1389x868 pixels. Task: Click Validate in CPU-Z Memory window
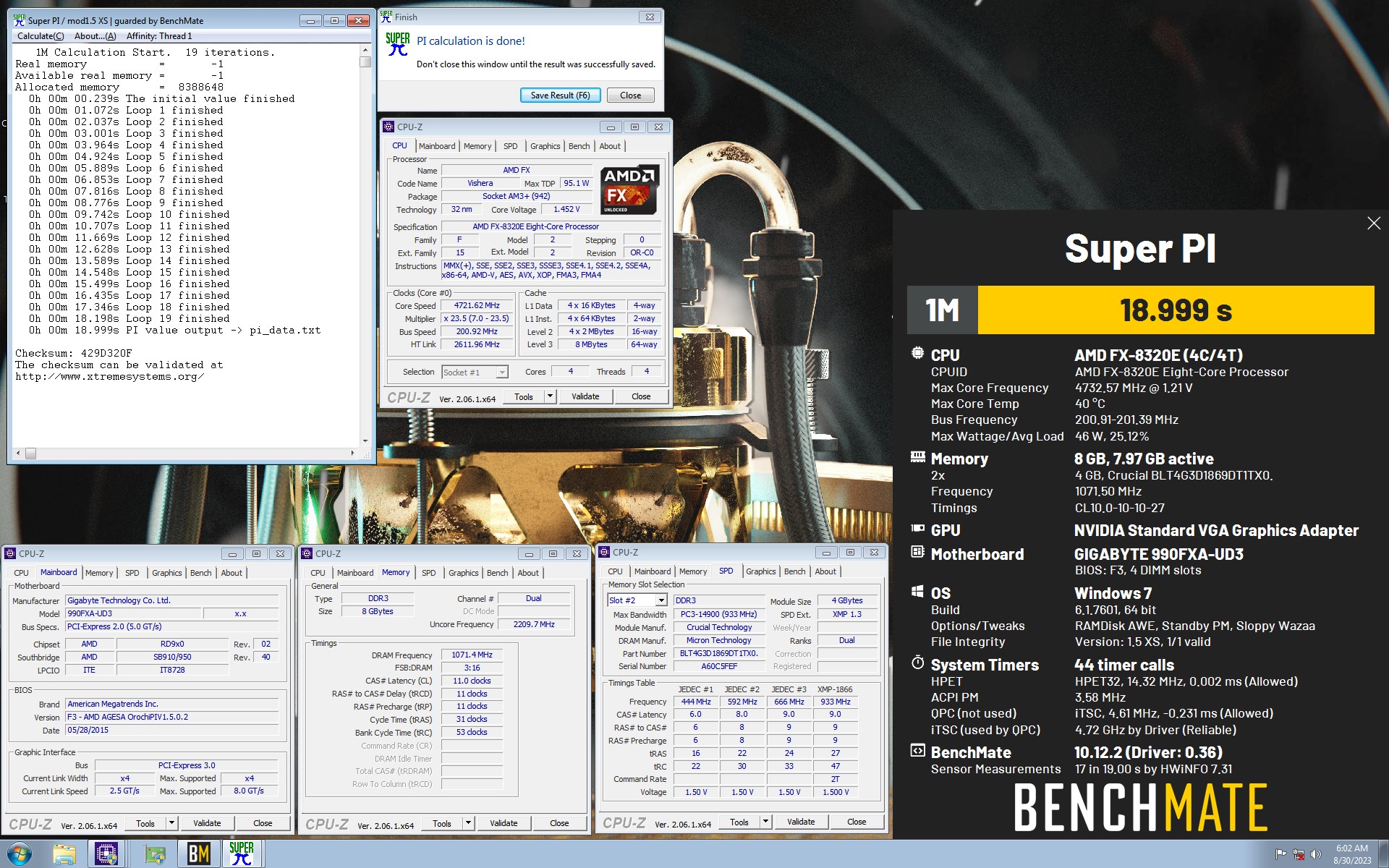pyautogui.click(x=504, y=823)
